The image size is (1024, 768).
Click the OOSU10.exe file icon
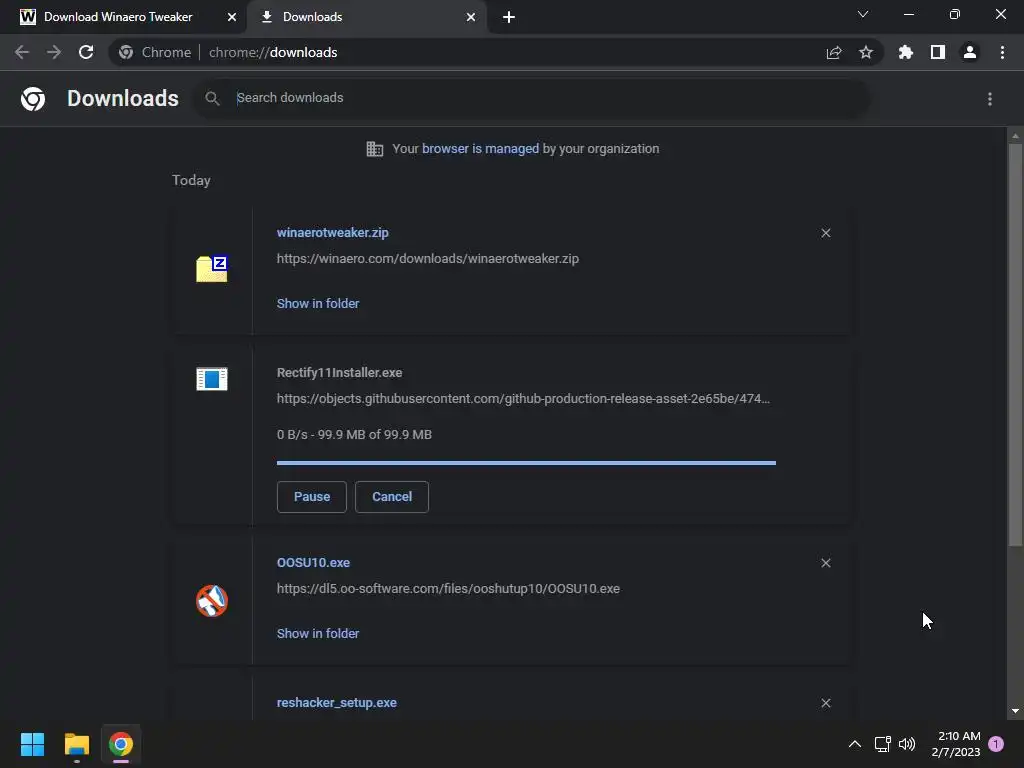point(212,601)
